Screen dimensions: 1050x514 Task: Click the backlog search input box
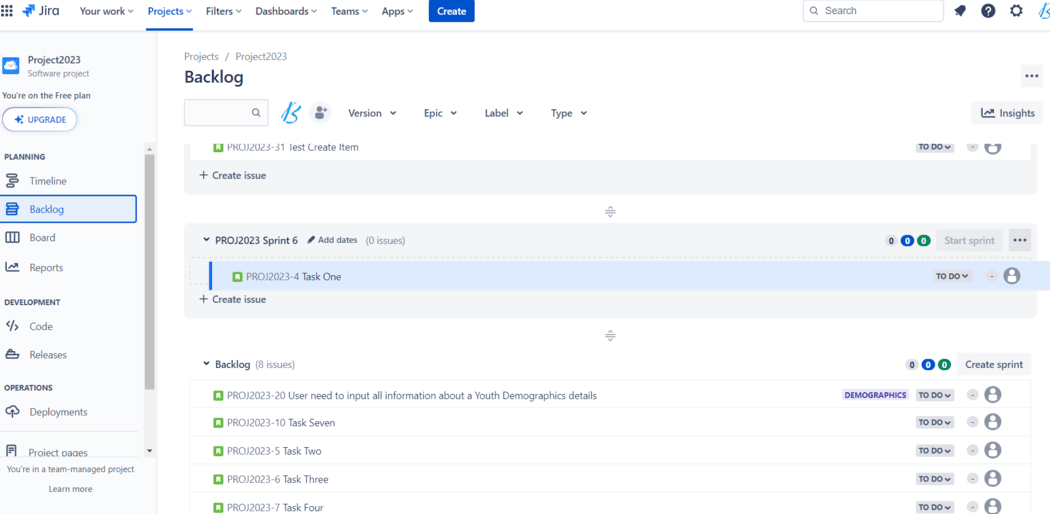coord(226,113)
